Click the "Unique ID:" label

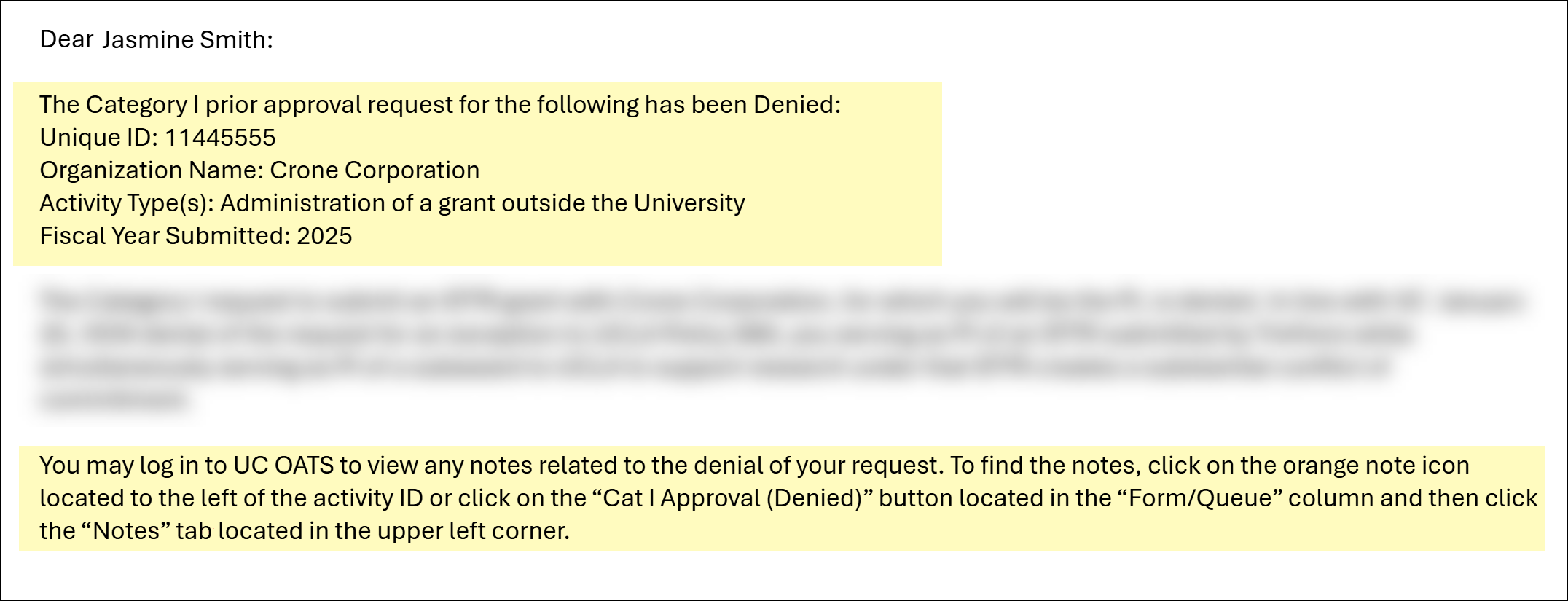tap(98, 138)
